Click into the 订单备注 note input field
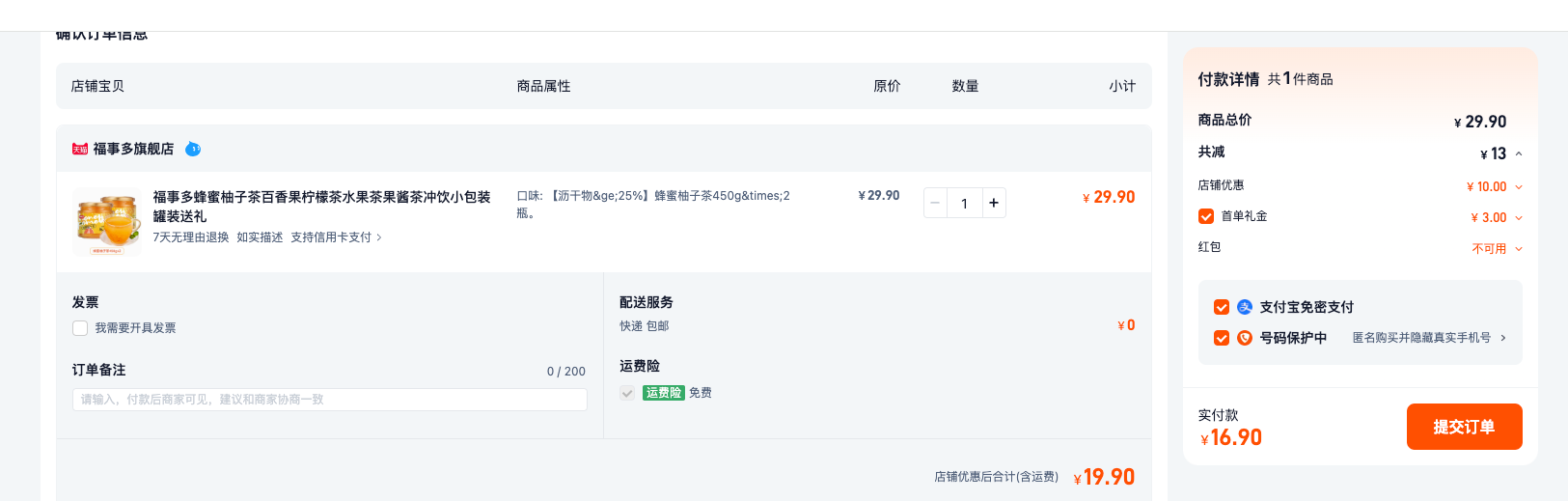Image resolution: width=1568 pixels, height=501 pixels. [330, 400]
